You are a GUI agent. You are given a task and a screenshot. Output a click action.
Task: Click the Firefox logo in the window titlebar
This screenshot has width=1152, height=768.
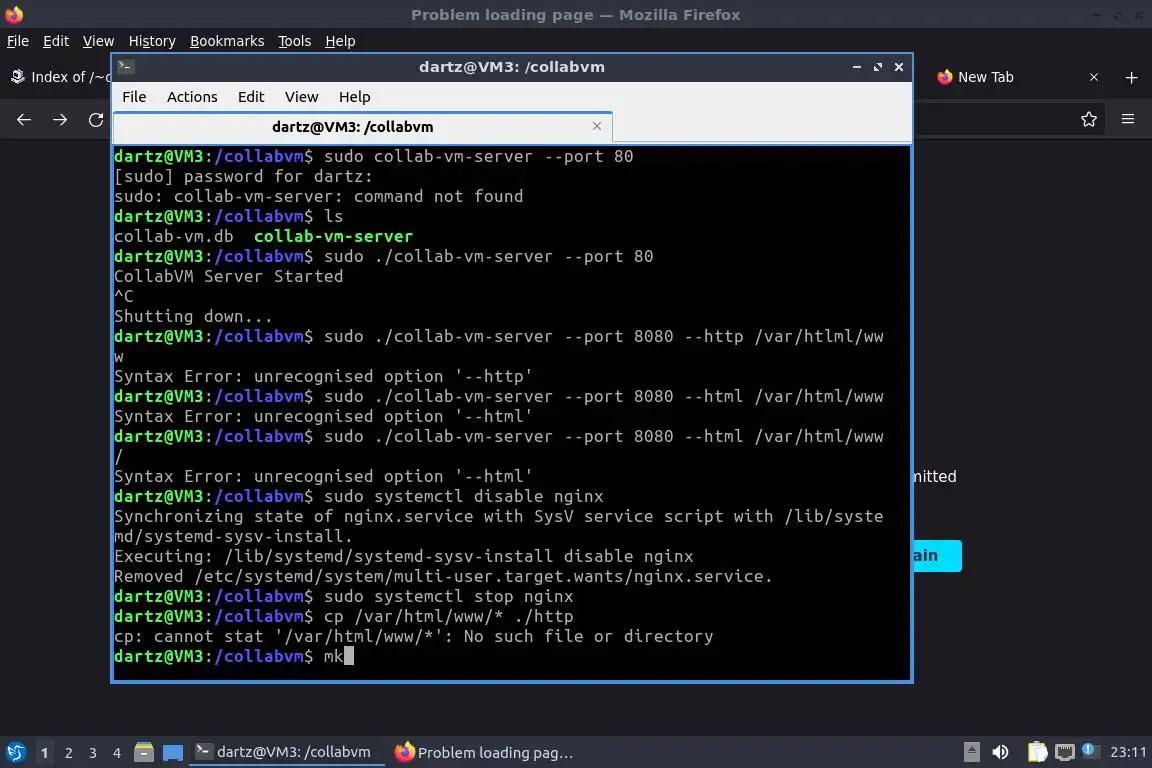point(14,15)
